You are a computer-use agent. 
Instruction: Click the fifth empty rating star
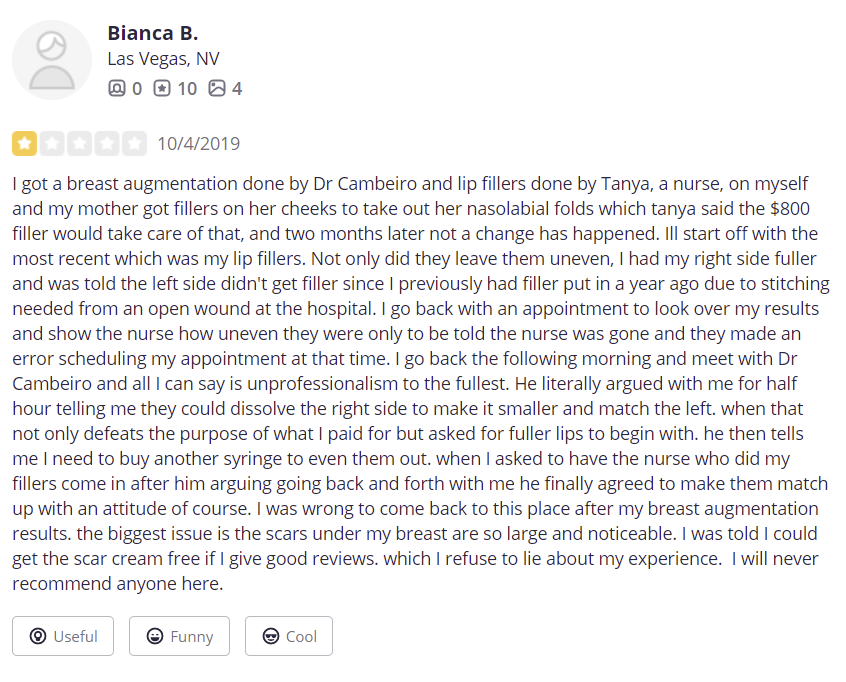pyautogui.click(x=134, y=144)
